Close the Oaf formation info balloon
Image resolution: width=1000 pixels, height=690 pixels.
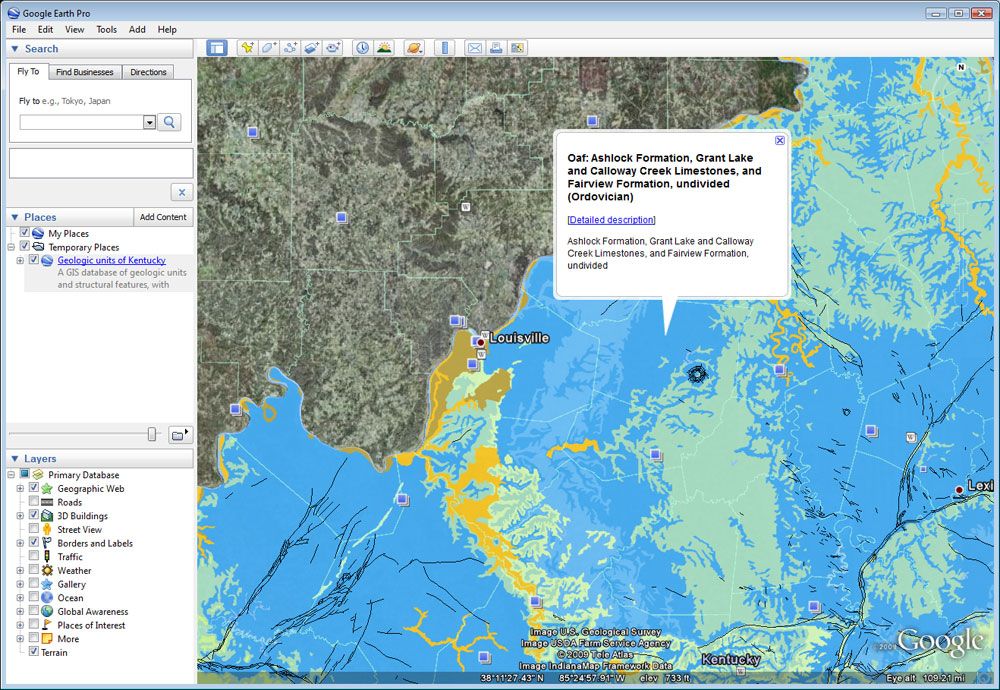779,140
